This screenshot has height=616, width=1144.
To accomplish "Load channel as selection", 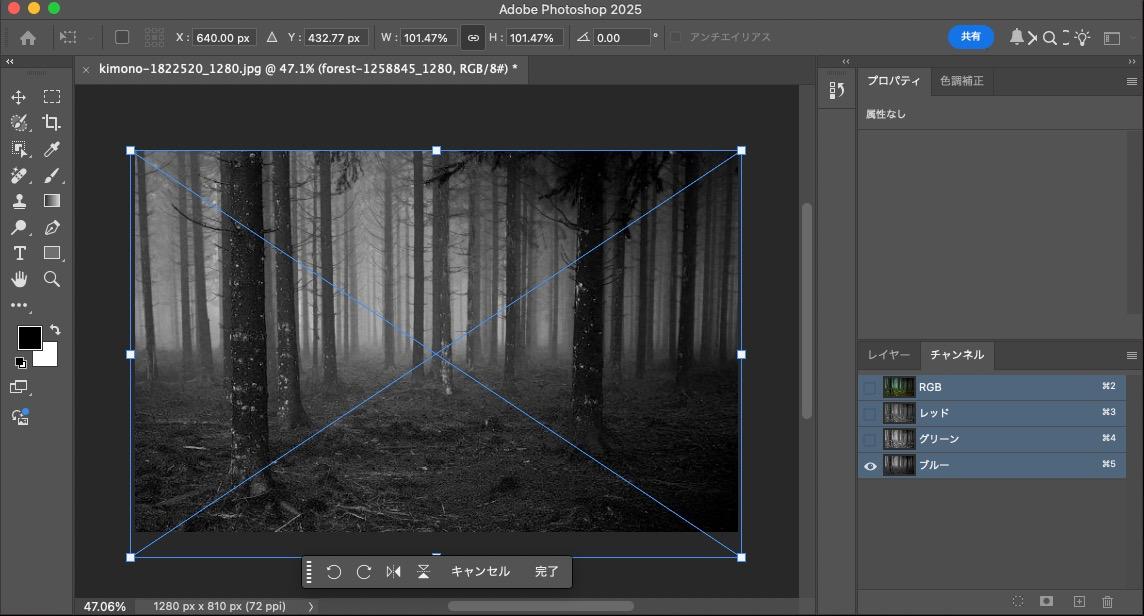I will coord(1018,601).
